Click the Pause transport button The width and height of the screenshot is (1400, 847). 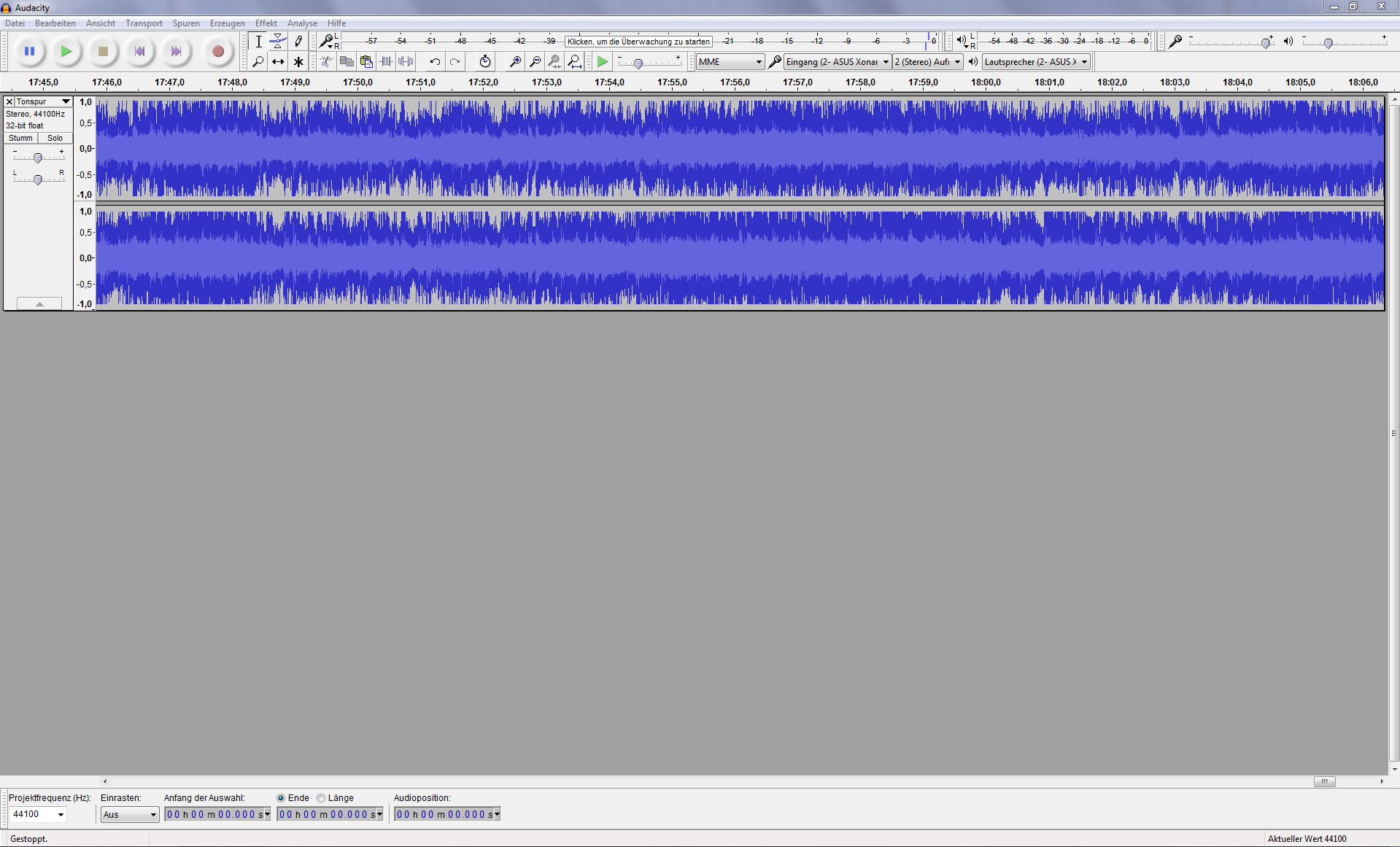29,51
